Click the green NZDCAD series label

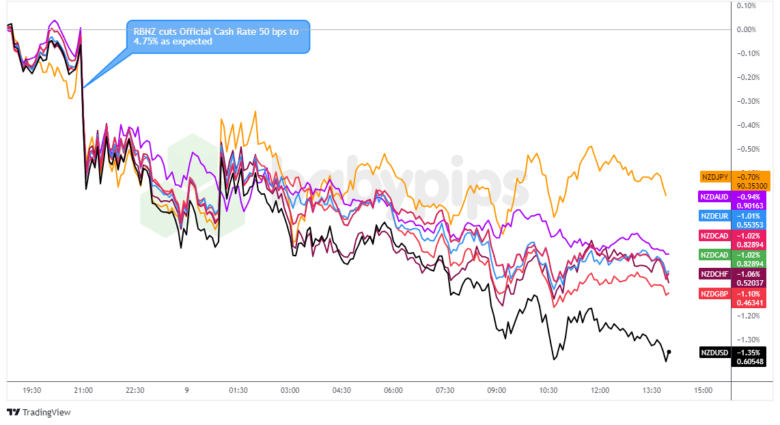tap(715, 254)
